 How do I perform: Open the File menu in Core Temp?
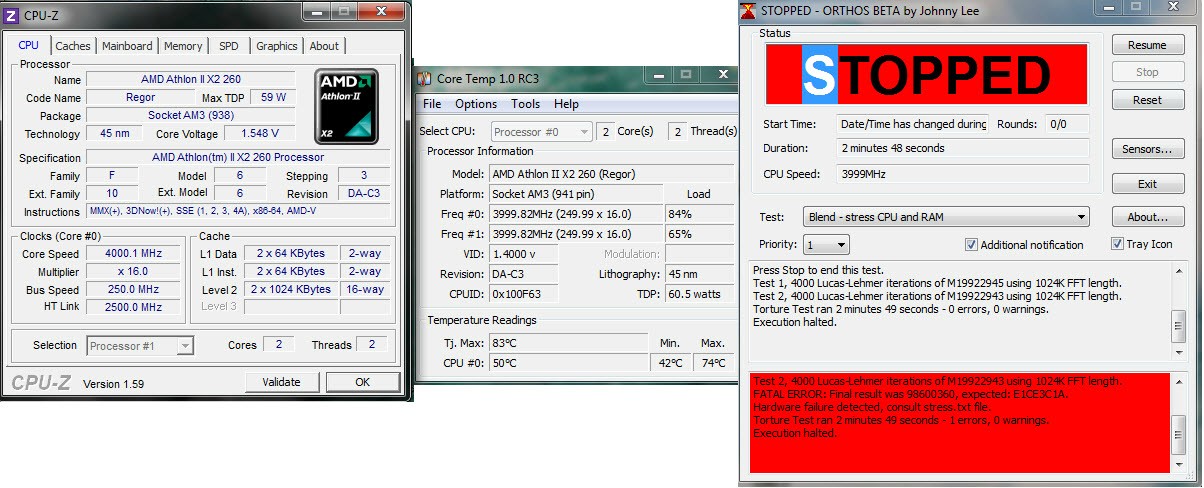point(432,104)
